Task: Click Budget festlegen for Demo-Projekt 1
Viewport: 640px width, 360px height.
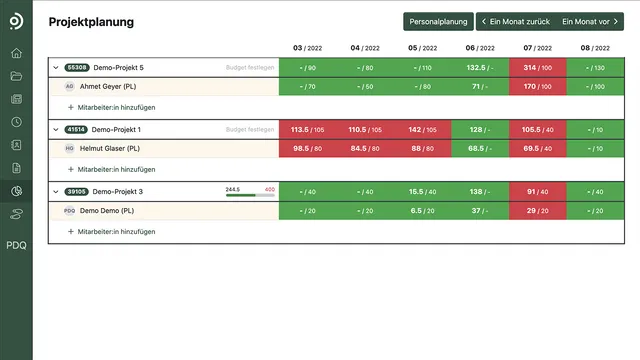Action: click(x=250, y=130)
